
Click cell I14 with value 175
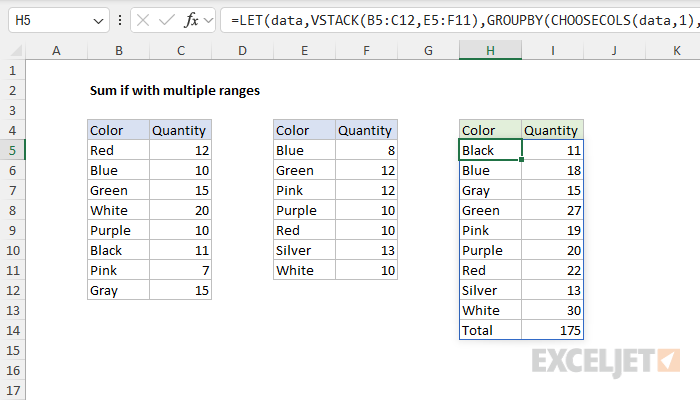coord(552,330)
